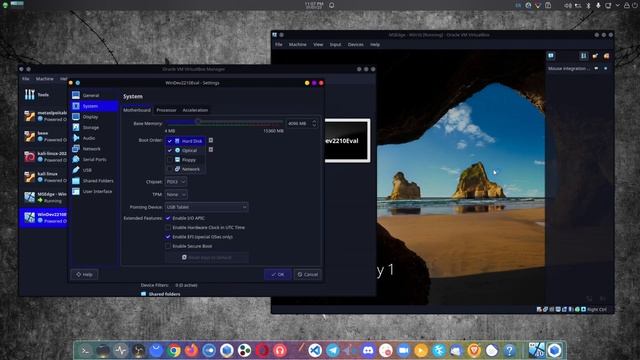Select the System settings category
Image resolution: width=640 pixels, height=360 pixels.
[x=94, y=106]
